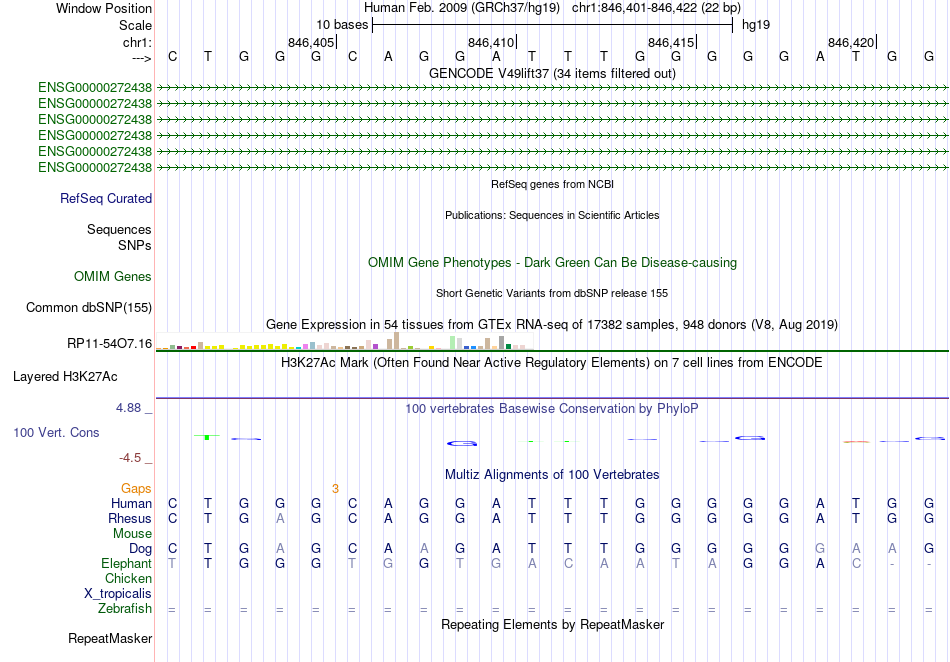950x662 pixels.
Task: Click the Sequences track label
Action: tap(119, 230)
